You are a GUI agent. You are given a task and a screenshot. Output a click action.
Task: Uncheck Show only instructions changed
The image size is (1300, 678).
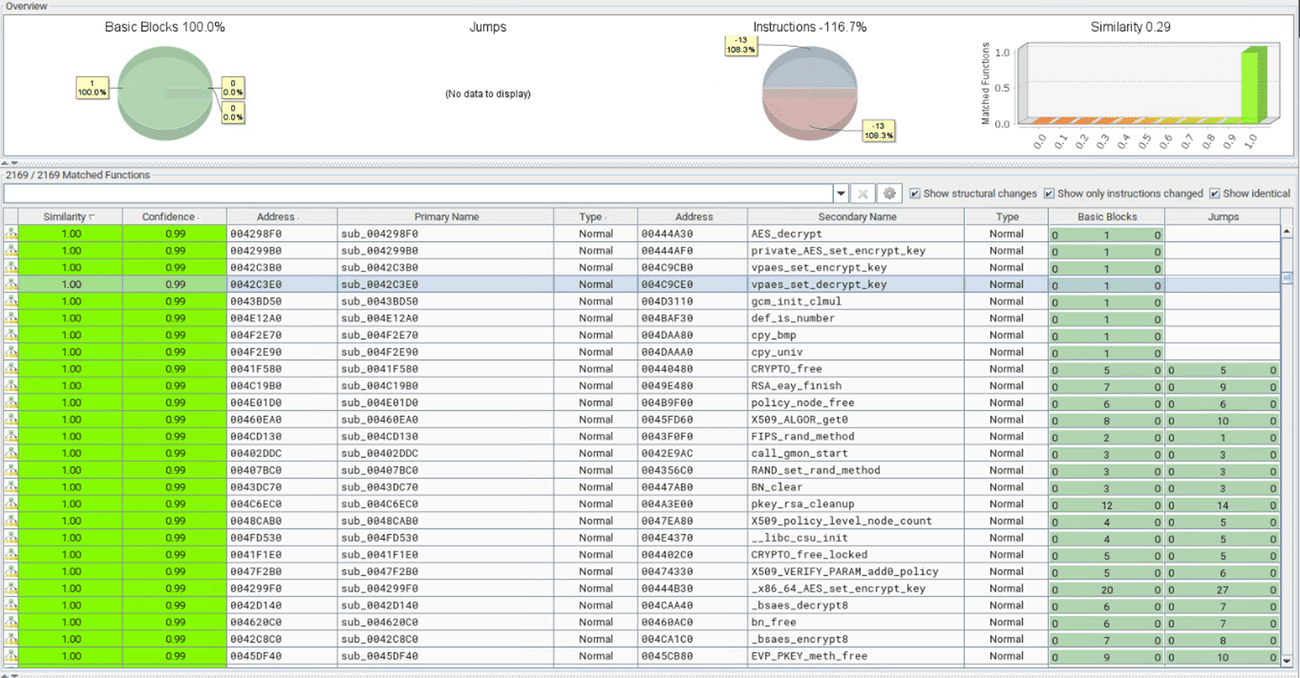click(1049, 193)
